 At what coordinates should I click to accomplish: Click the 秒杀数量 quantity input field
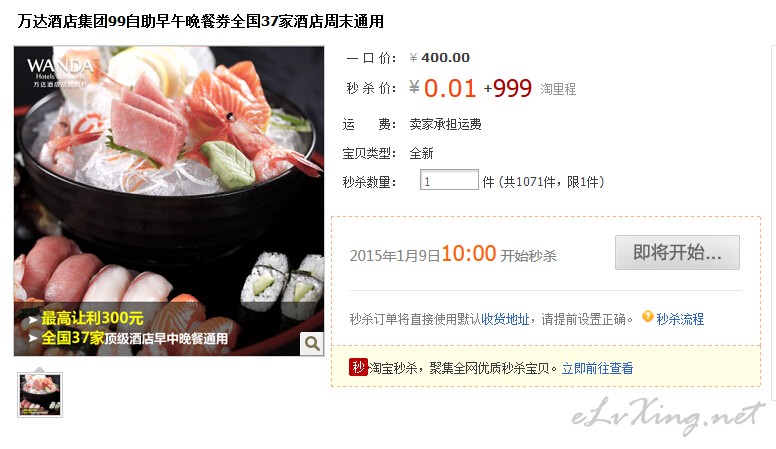(x=449, y=180)
